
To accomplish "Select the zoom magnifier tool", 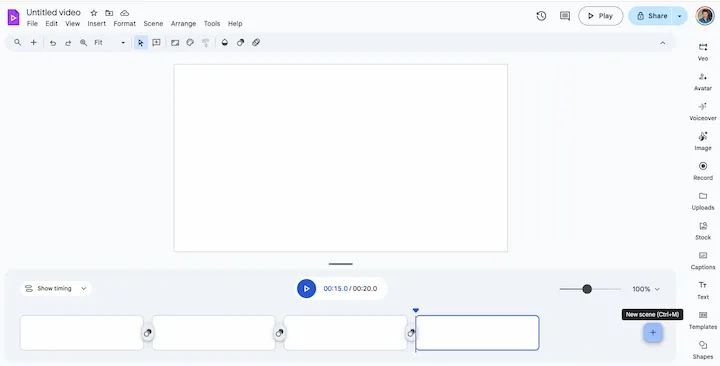I will tap(84, 42).
